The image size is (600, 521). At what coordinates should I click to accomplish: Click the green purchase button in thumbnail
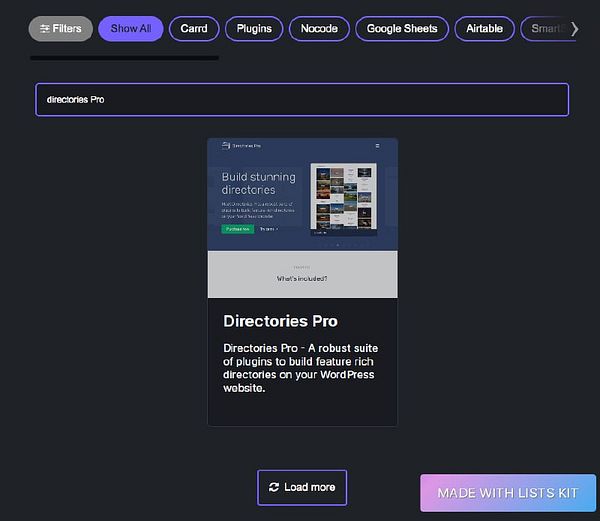[x=238, y=229]
